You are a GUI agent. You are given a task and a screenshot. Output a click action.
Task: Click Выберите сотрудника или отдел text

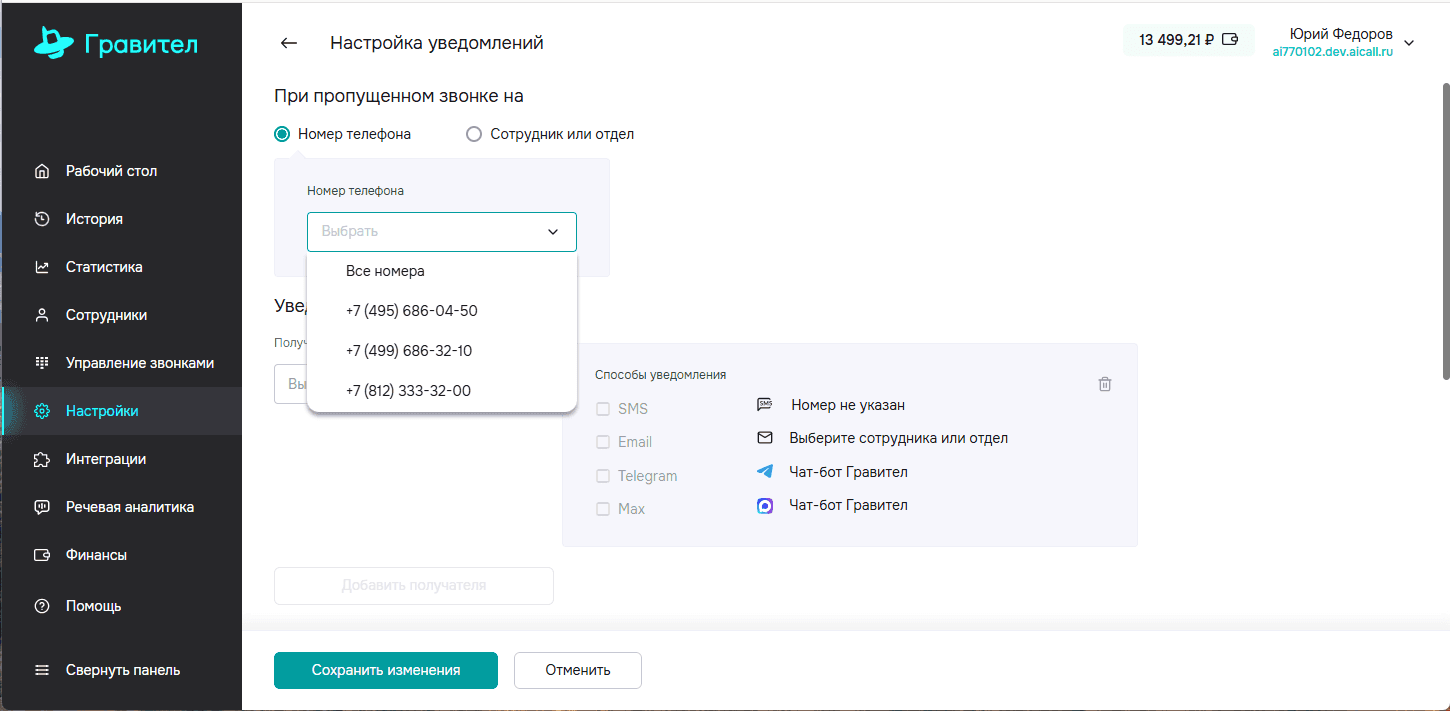point(899,438)
